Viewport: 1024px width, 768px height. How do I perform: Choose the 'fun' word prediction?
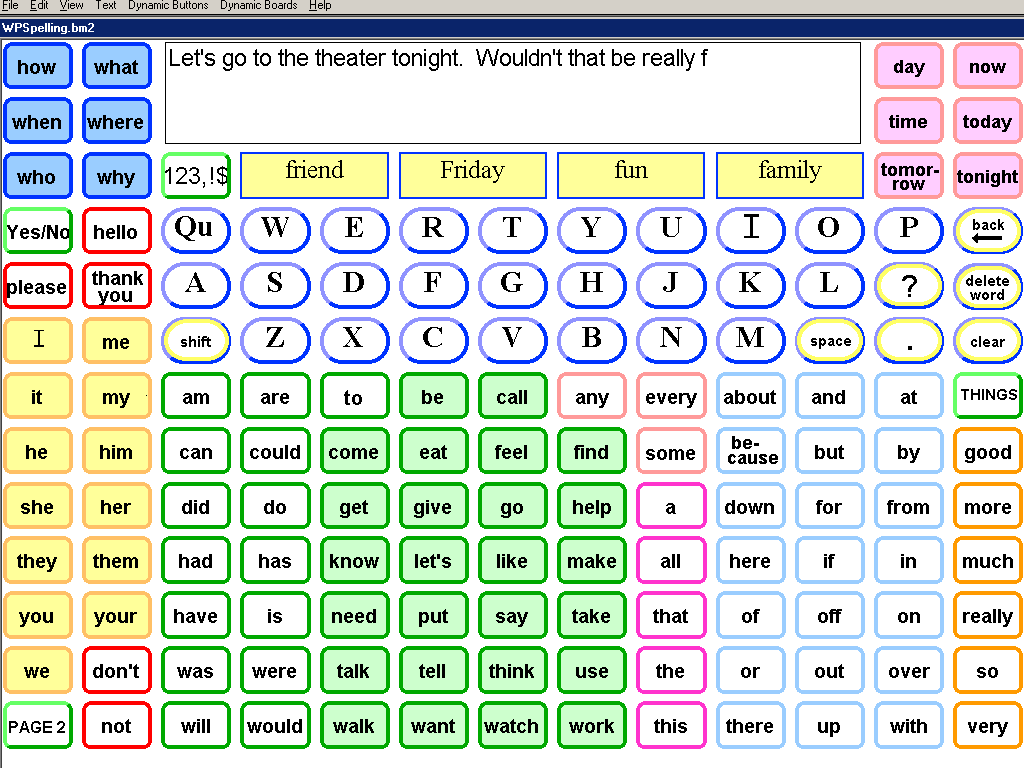tap(631, 175)
